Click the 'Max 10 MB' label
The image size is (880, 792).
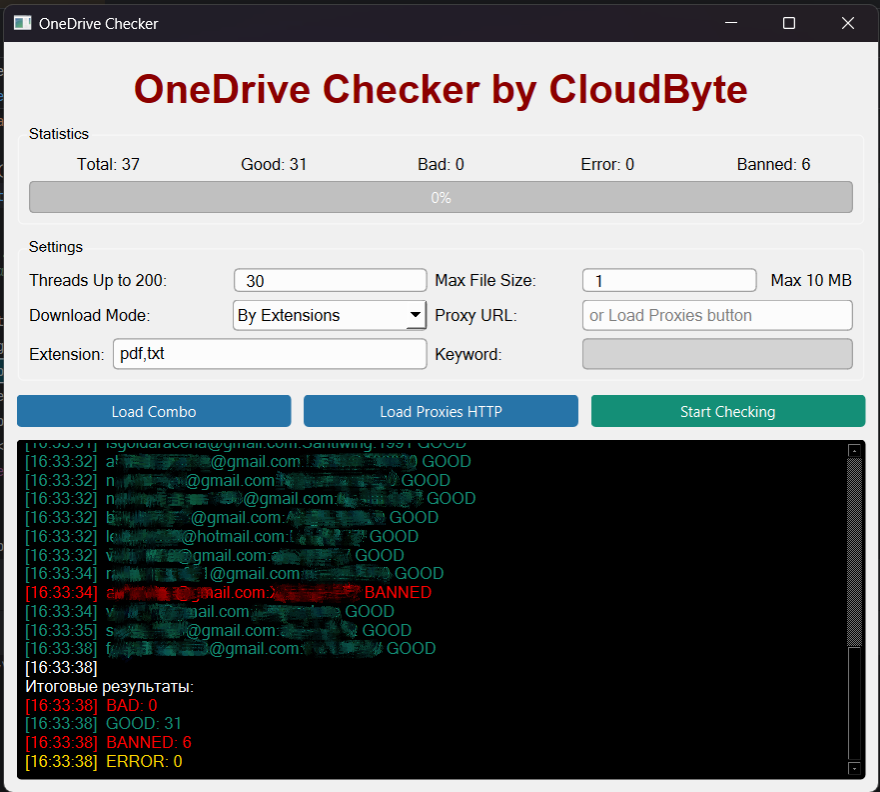click(x=811, y=280)
